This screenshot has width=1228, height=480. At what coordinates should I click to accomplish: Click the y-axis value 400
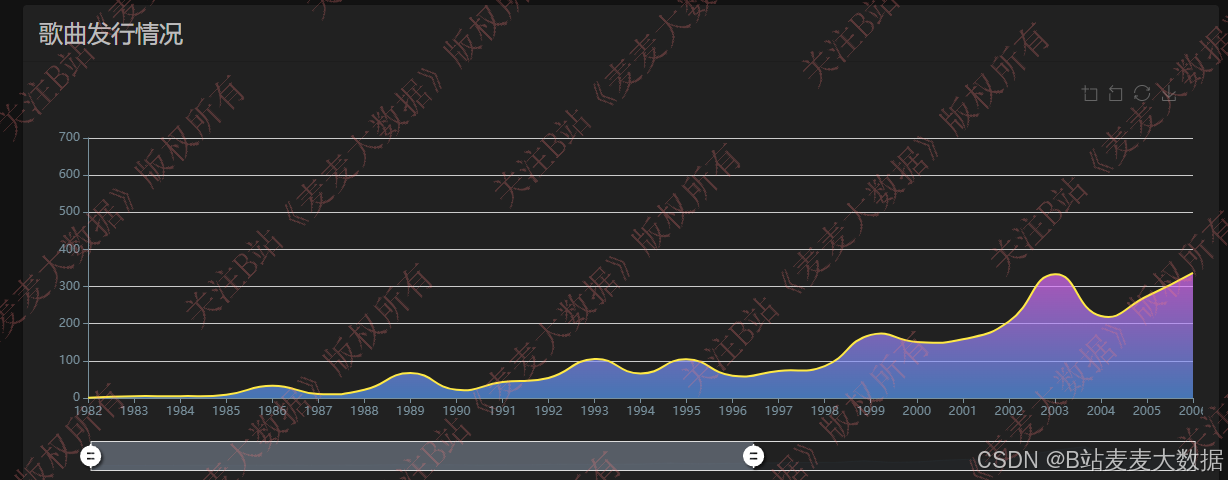[69, 249]
